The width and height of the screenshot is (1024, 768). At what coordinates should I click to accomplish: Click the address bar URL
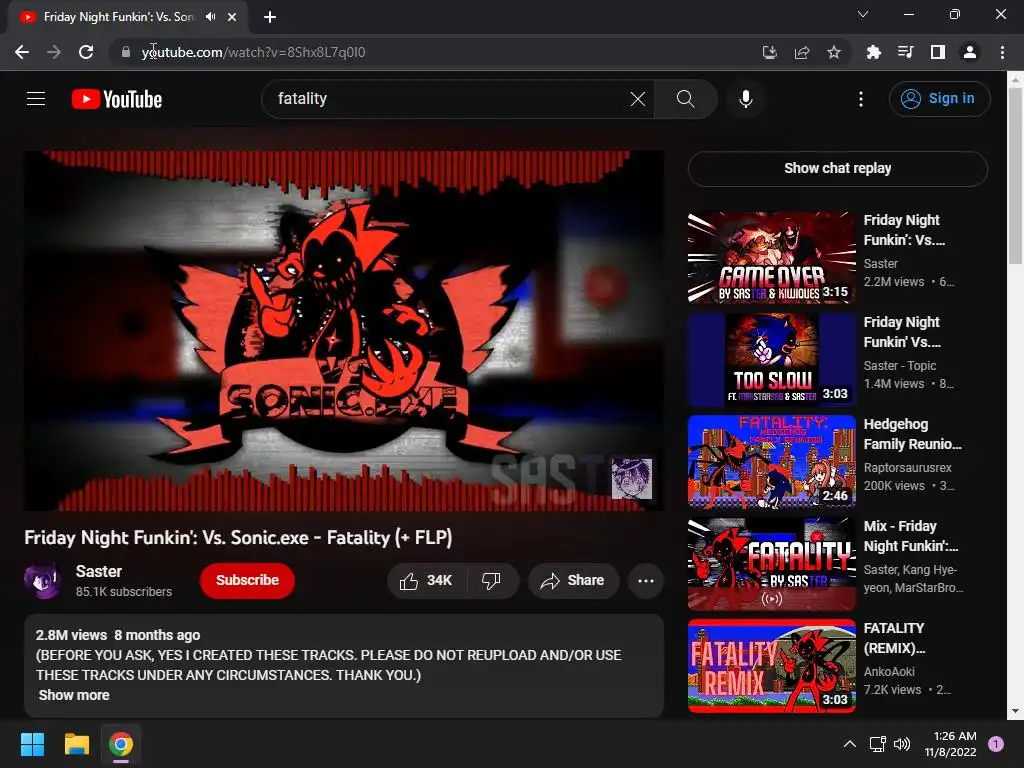pyautogui.click(x=253, y=52)
